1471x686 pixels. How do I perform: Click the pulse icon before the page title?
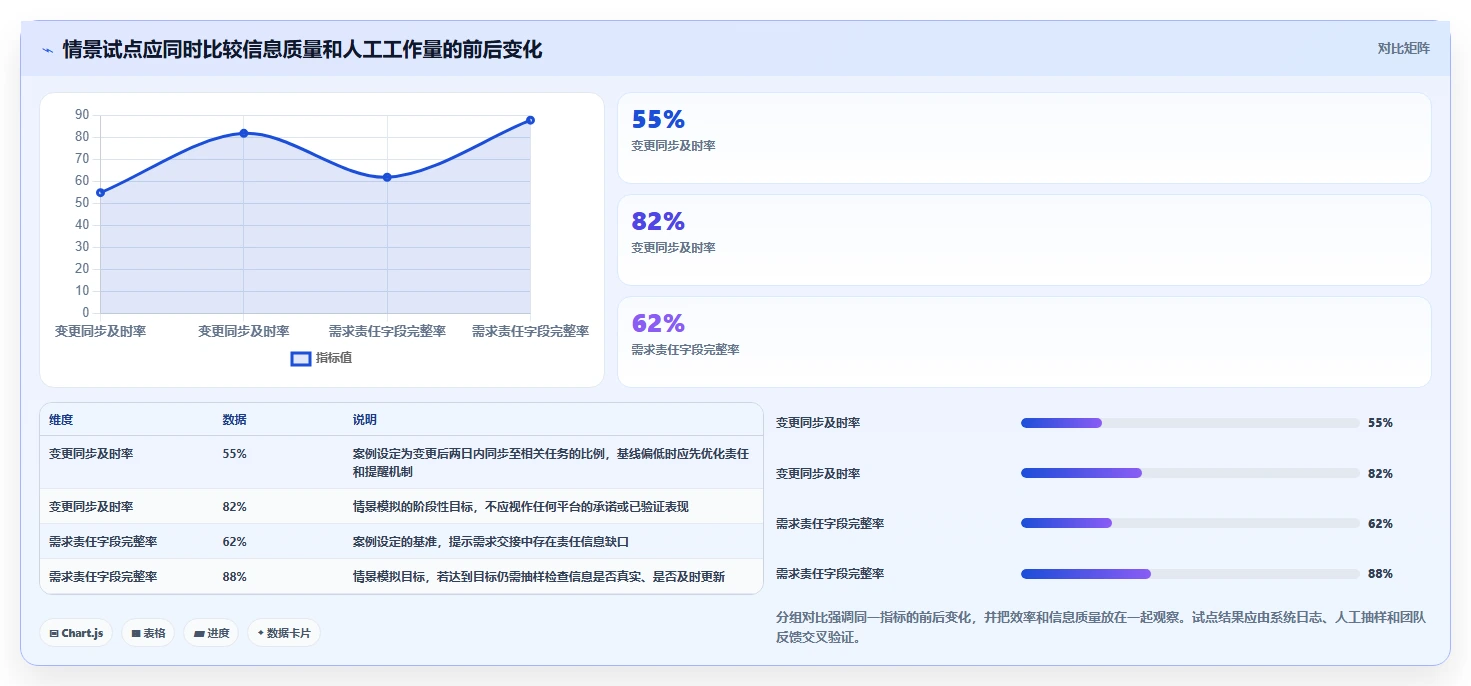pyautogui.click(x=48, y=50)
